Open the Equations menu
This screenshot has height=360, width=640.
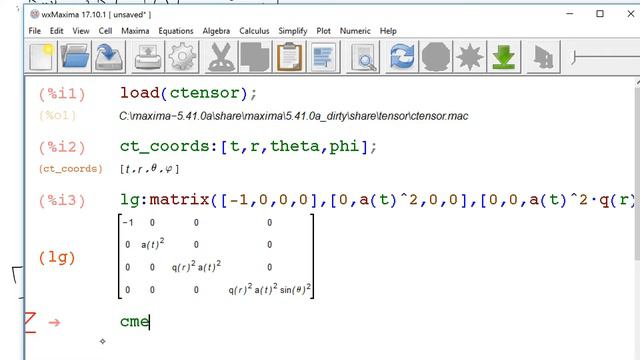click(x=176, y=31)
